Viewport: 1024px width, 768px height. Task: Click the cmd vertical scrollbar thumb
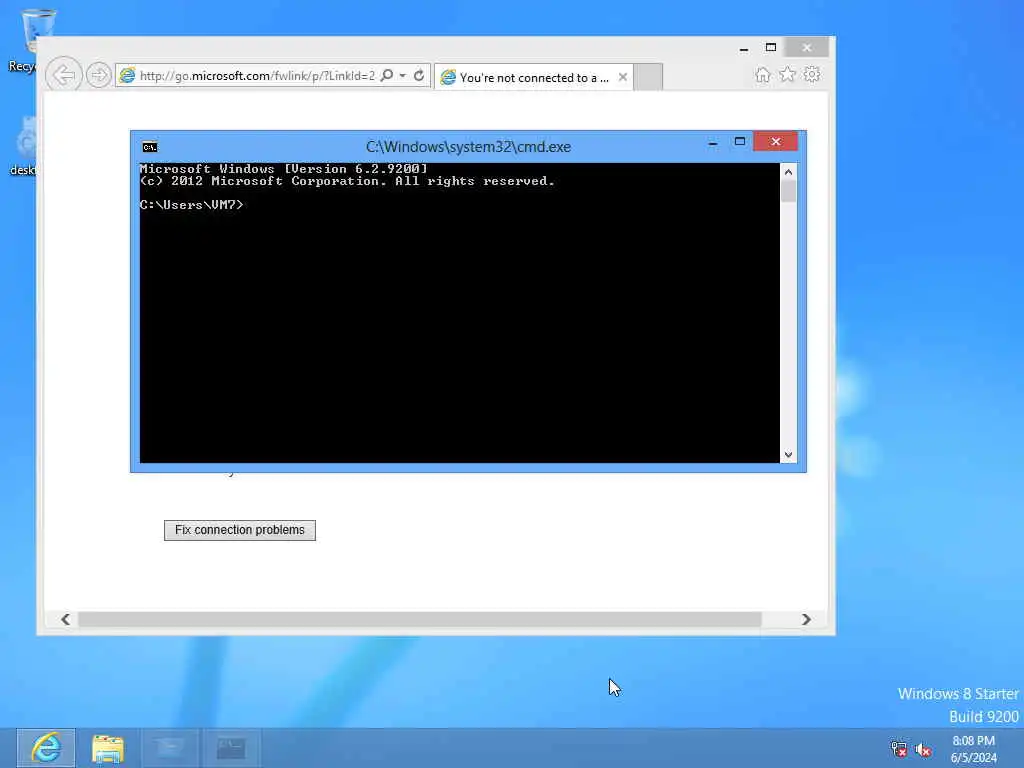[x=788, y=191]
